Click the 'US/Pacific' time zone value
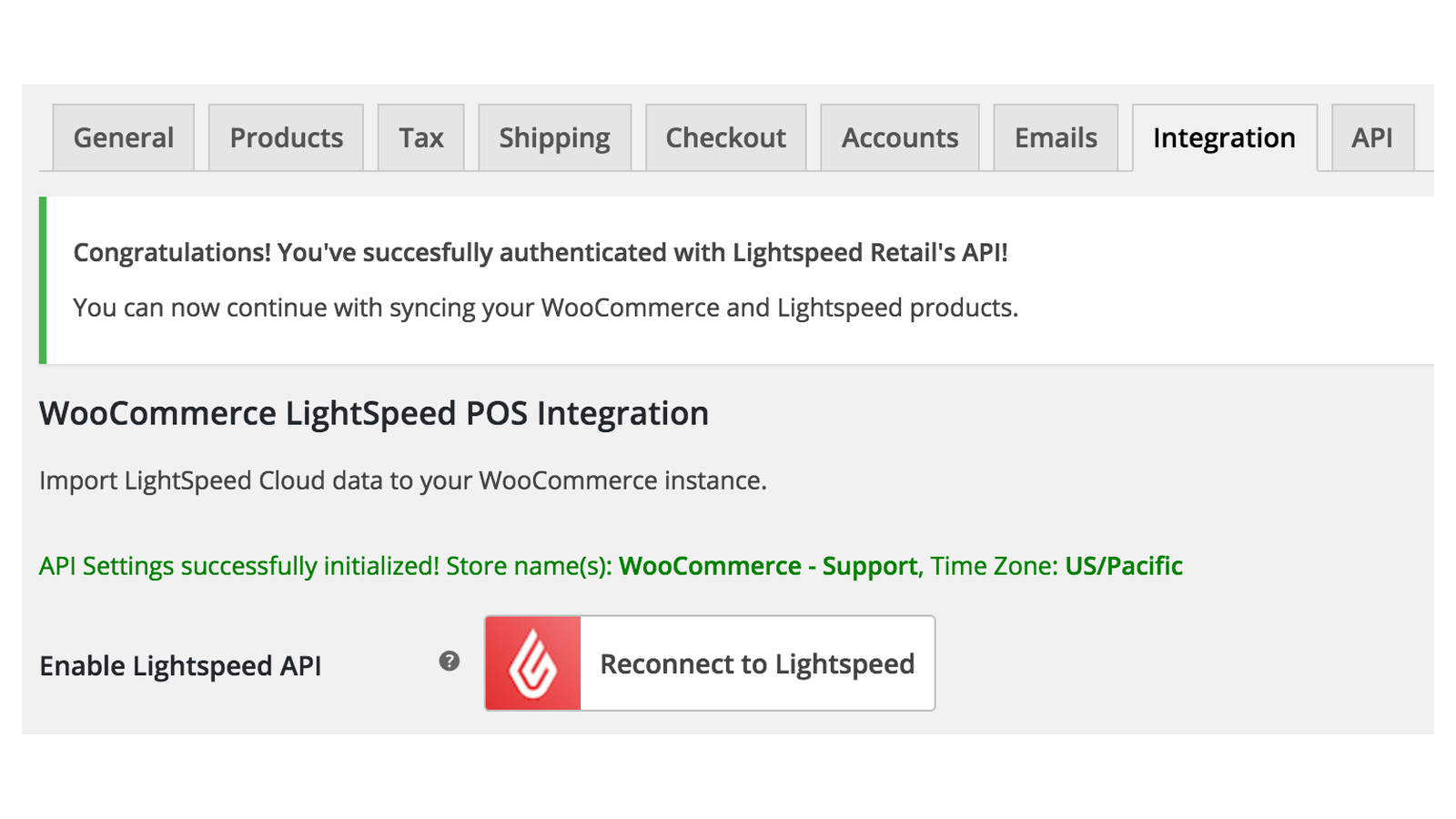 [x=1124, y=566]
